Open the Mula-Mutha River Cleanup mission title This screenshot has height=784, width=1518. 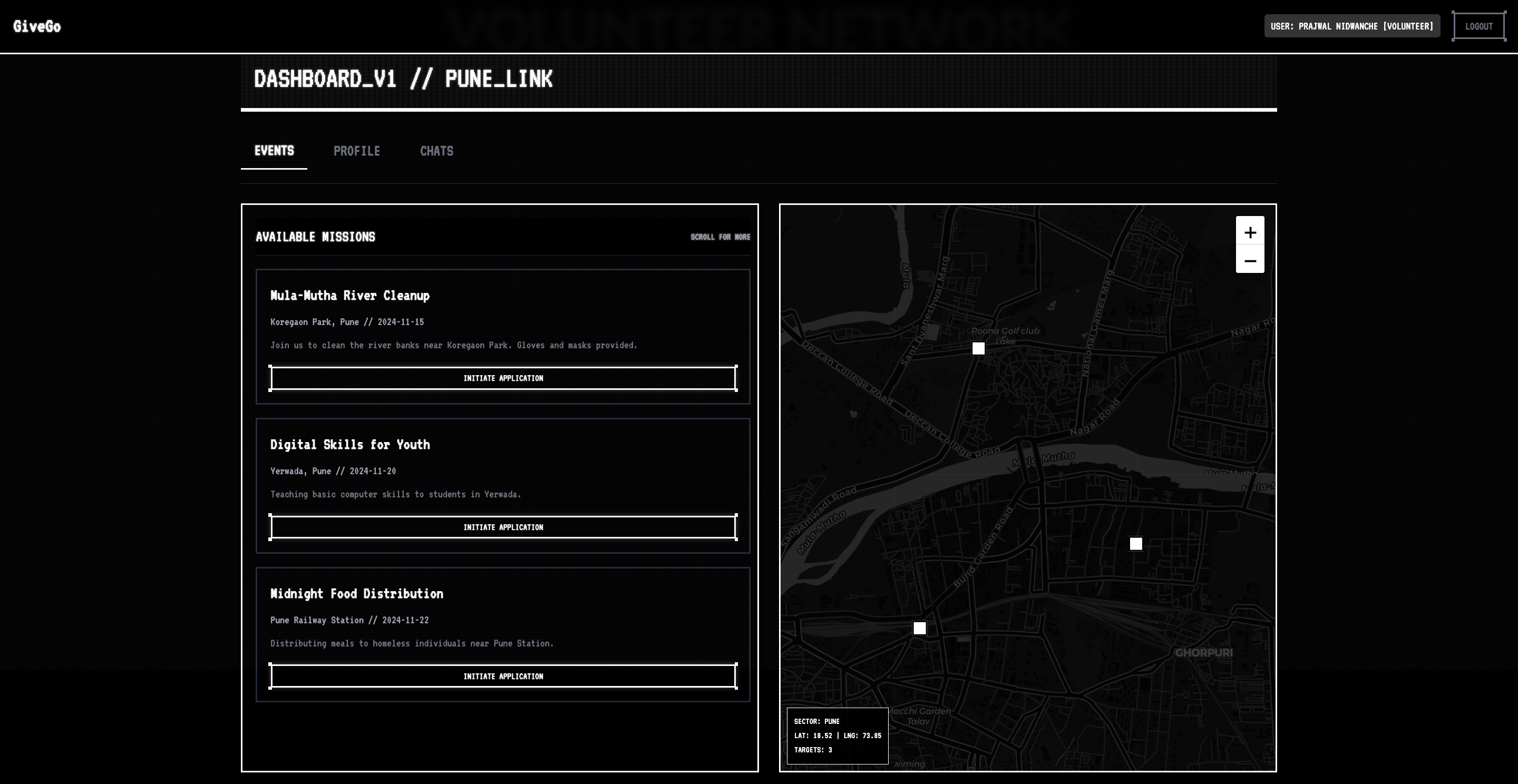[349, 296]
